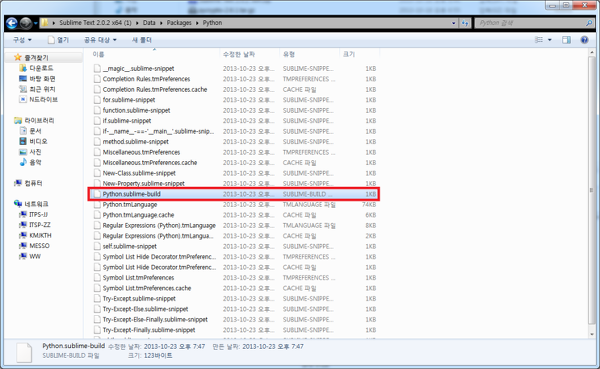Screen dimensions: 600x369
Task: Click the Python.tmLanguage file icon
Action: click(x=97, y=204)
